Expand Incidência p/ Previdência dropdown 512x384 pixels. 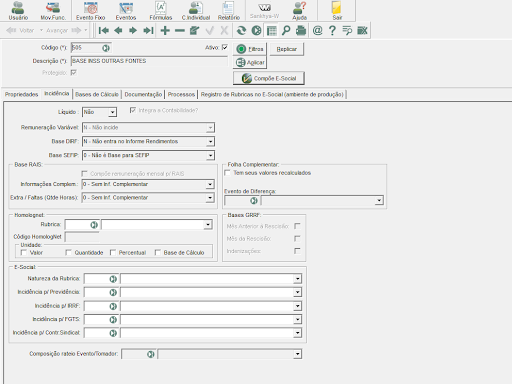tap(297, 293)
